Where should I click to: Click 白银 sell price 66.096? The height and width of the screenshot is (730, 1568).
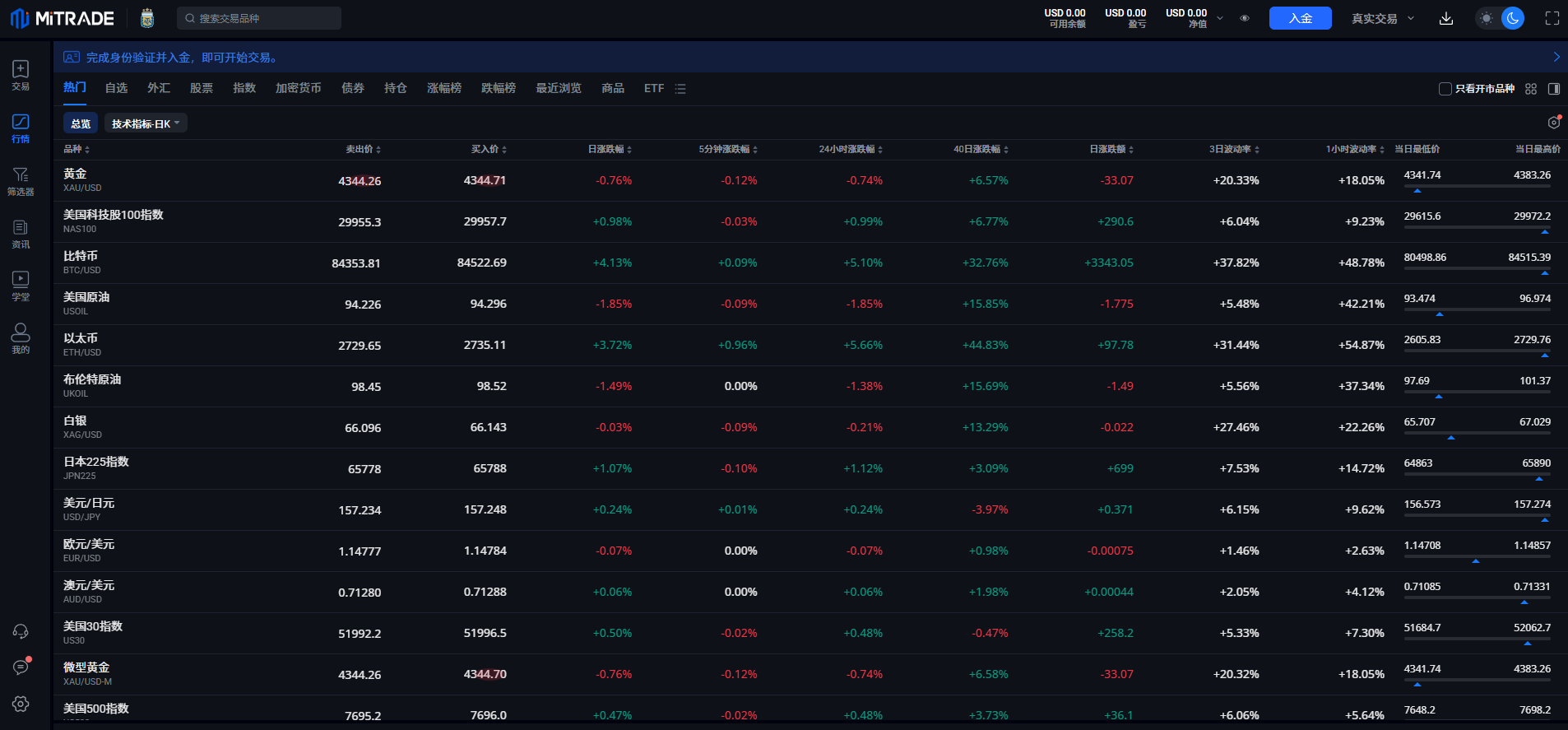click(363, 428)
